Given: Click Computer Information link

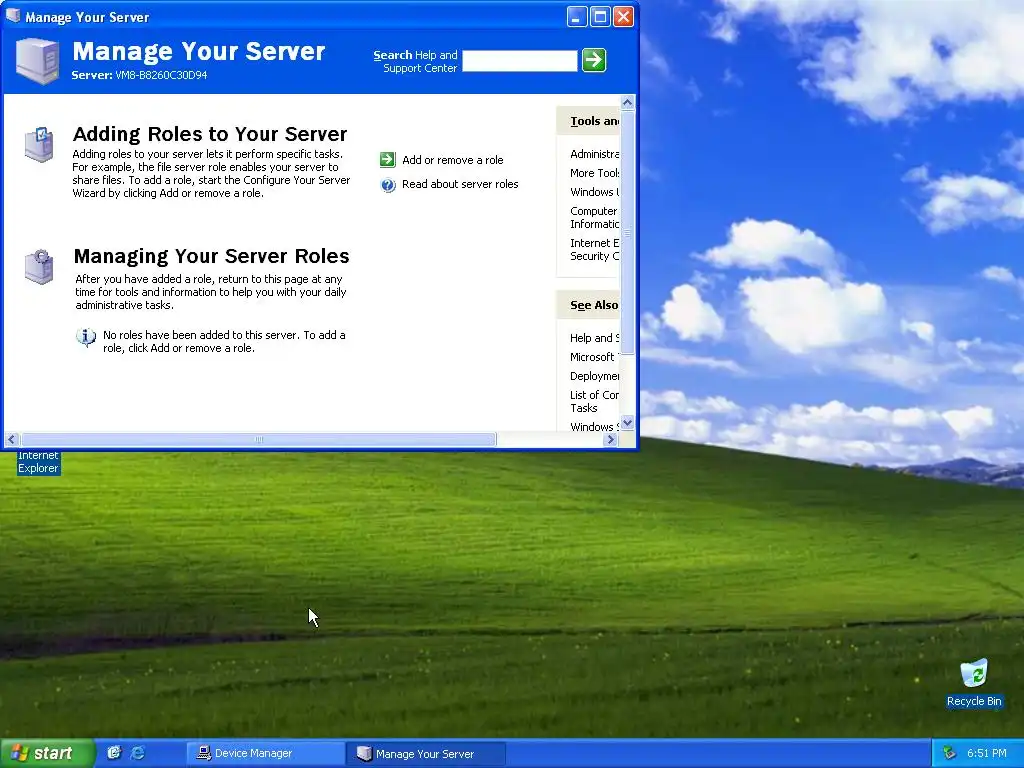Looking at the screenshot, I should click(594, 217).
